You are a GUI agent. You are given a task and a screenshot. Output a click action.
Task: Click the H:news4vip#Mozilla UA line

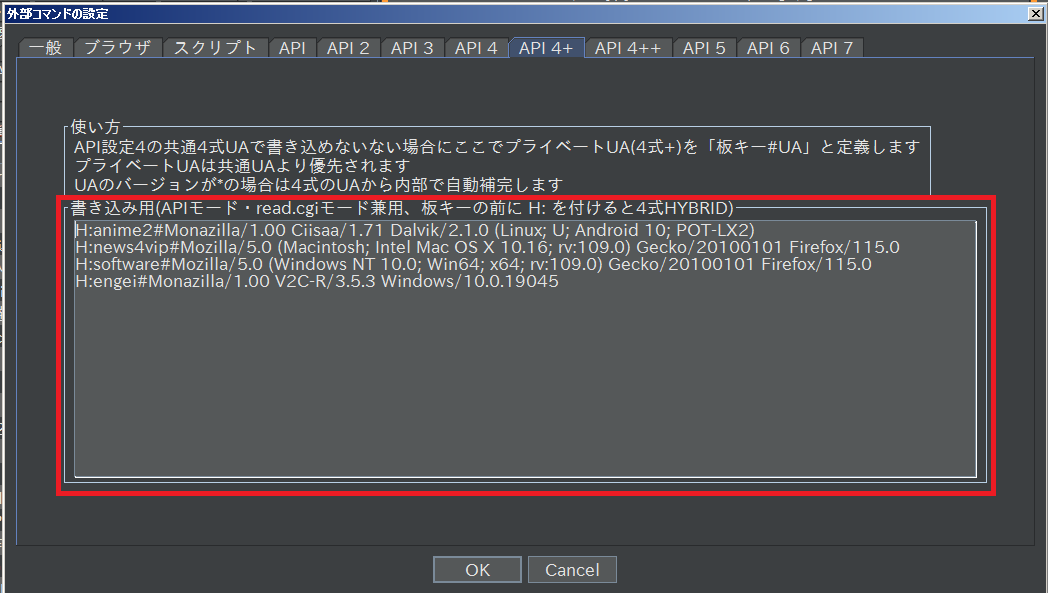point(487,247)
